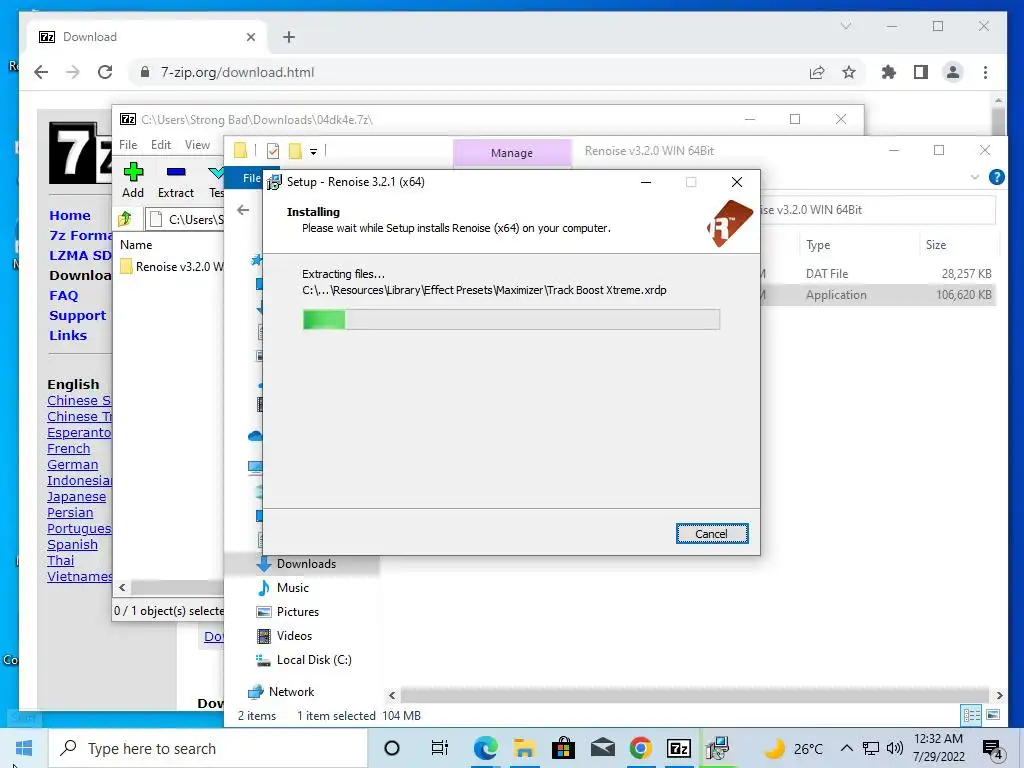Open the Chrome extensions puzzle icon
Screen dimensions: 1024x768
tap(888, 72)
